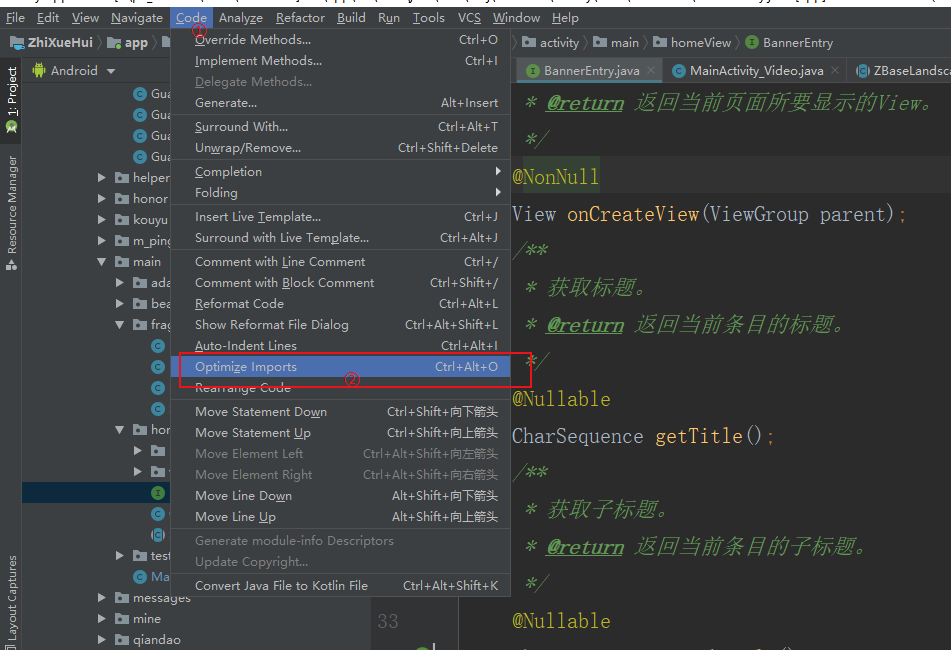Open the Tools menu
Screen dimensions: 951x650
429,18
